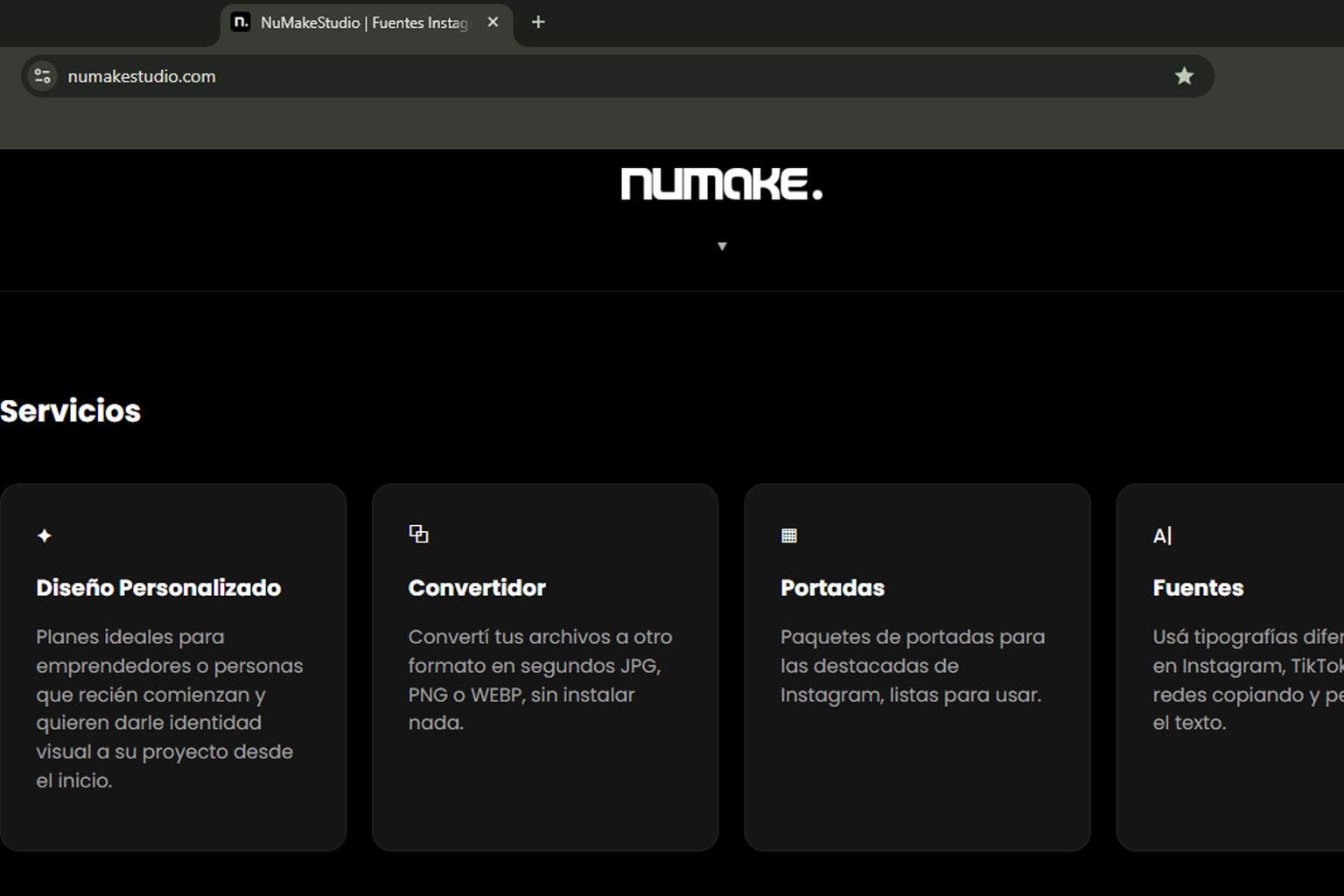1344x896 pixels.
Task: Click the numakestudio.com URL text
Action: pos(143,76)
